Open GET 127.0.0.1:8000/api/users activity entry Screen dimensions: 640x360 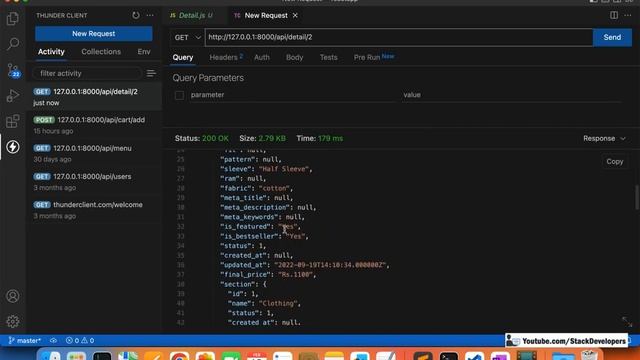[94, 182]
